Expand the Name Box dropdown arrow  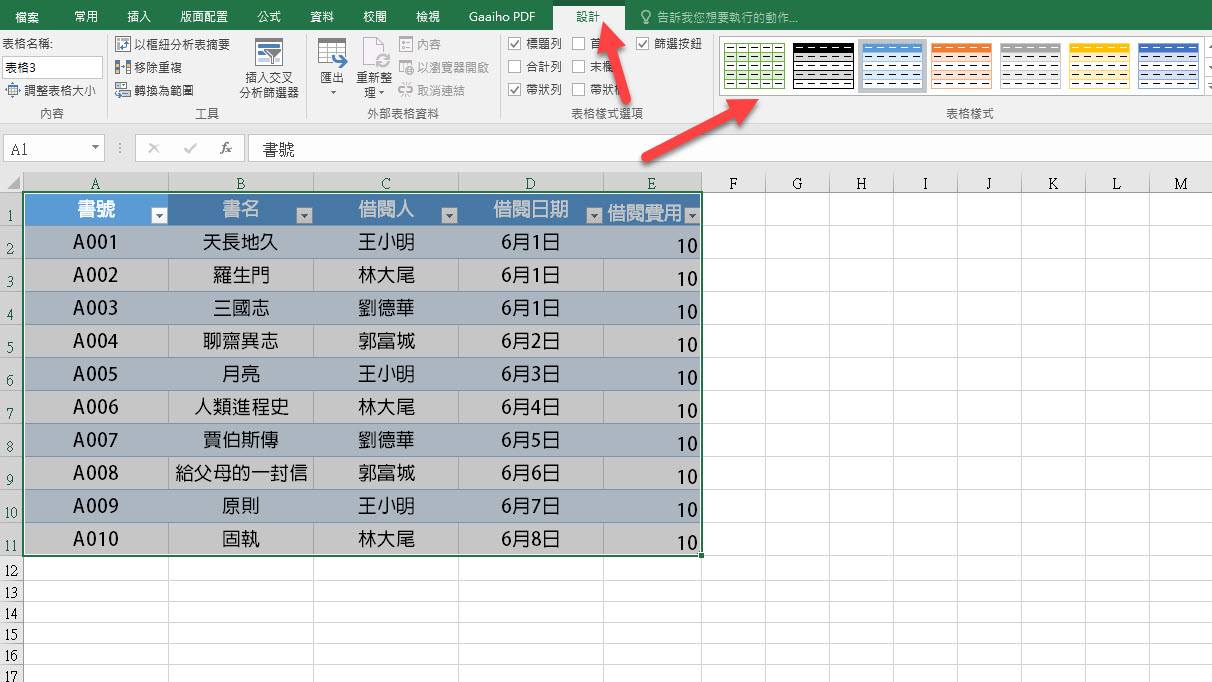[x=96, y=148]
